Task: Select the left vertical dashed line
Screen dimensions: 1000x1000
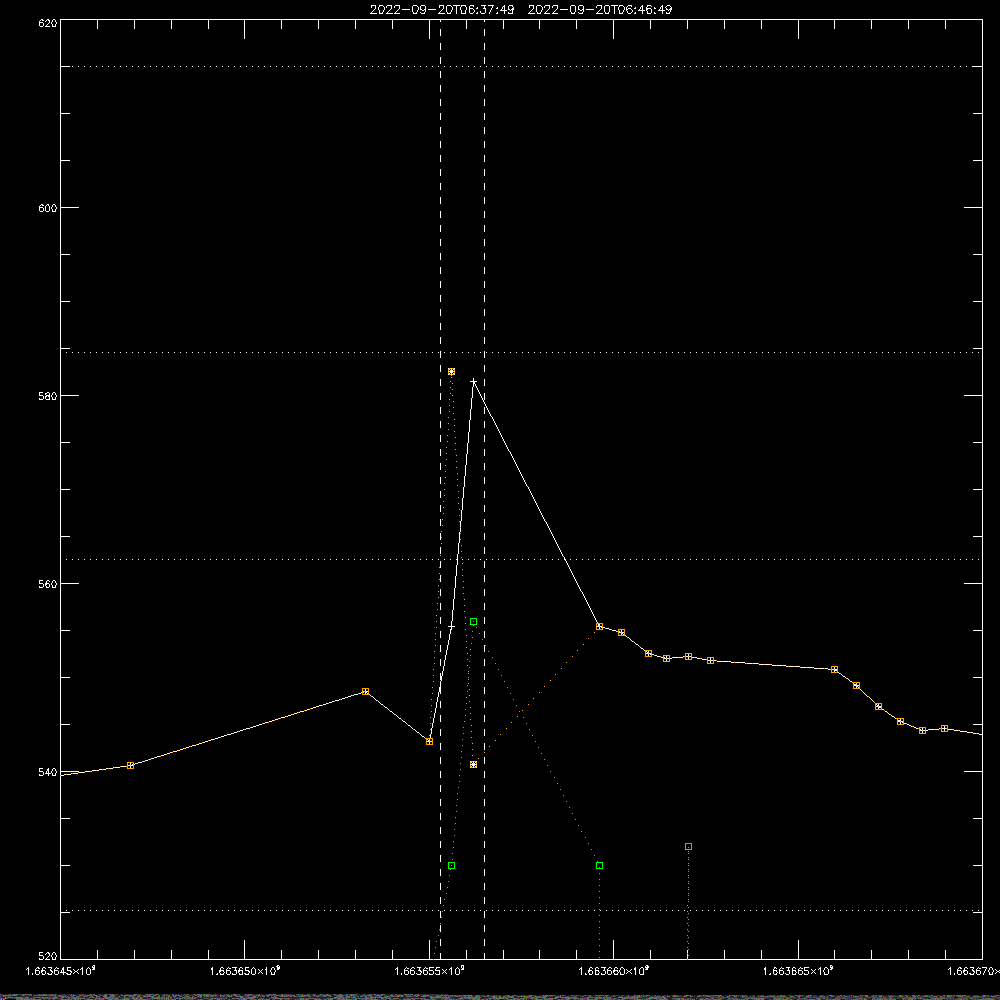Action: [440, 489]
